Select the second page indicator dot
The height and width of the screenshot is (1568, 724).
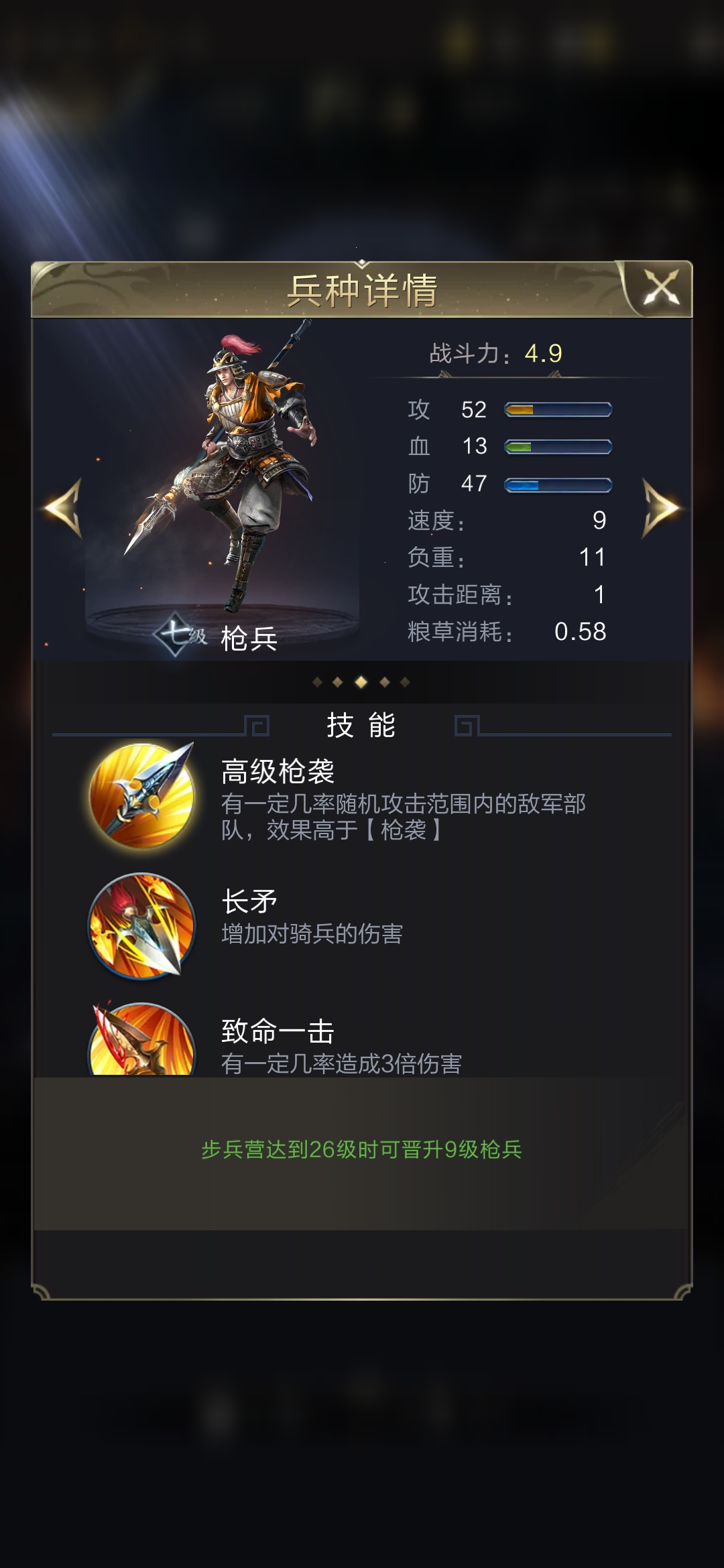click(338, 682)
